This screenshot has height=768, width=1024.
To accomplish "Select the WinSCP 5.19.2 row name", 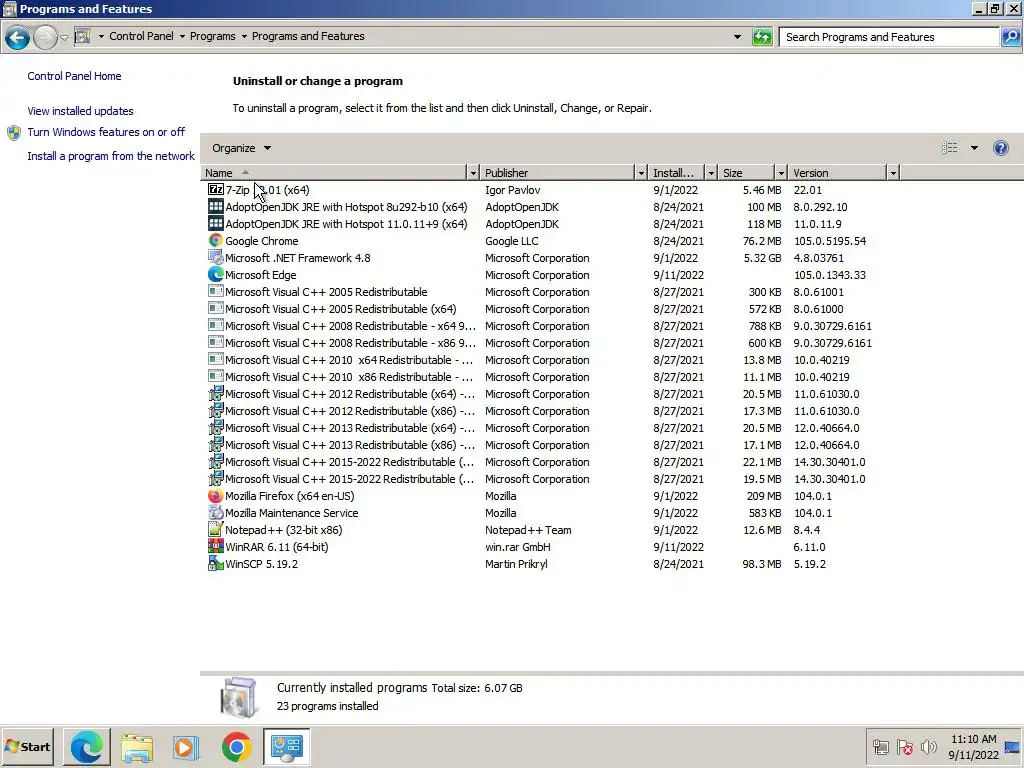I will tap(261, 564).
